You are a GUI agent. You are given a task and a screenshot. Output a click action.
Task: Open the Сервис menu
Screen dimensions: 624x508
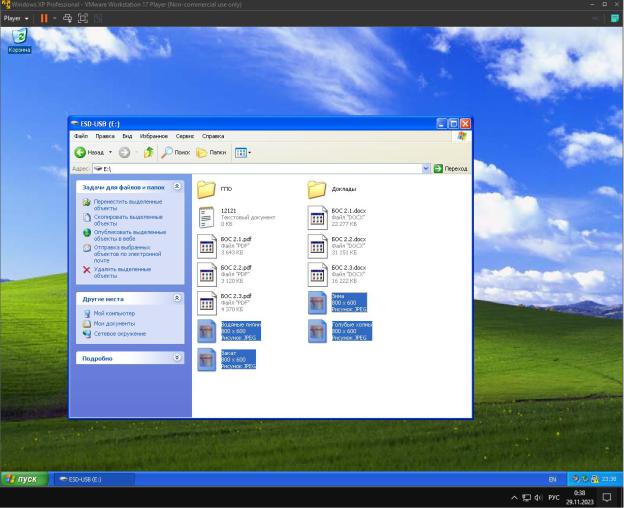[x=185, y=136]
